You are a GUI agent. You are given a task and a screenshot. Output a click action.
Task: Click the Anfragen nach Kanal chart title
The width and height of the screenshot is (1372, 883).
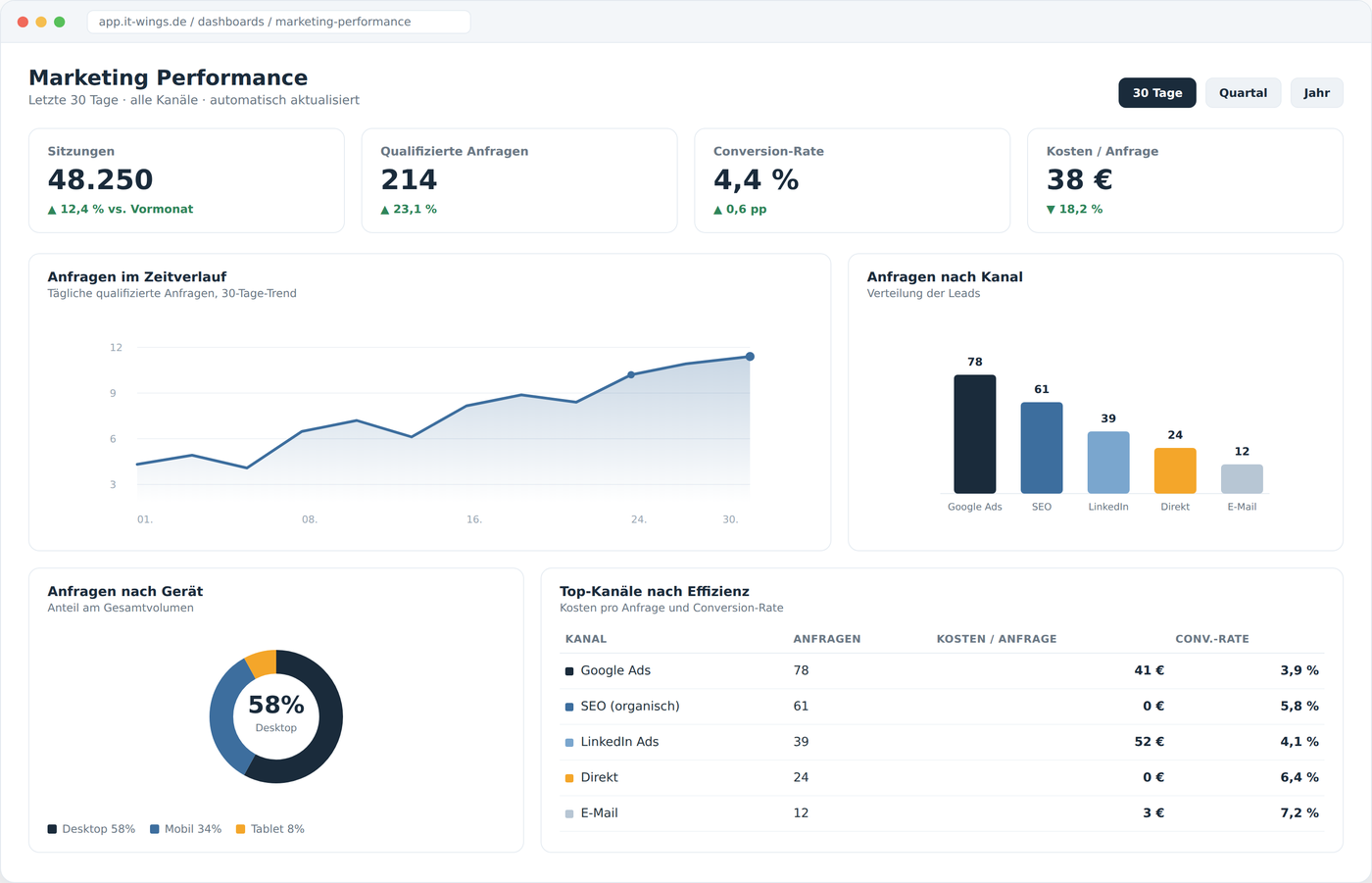click(945, 277)
